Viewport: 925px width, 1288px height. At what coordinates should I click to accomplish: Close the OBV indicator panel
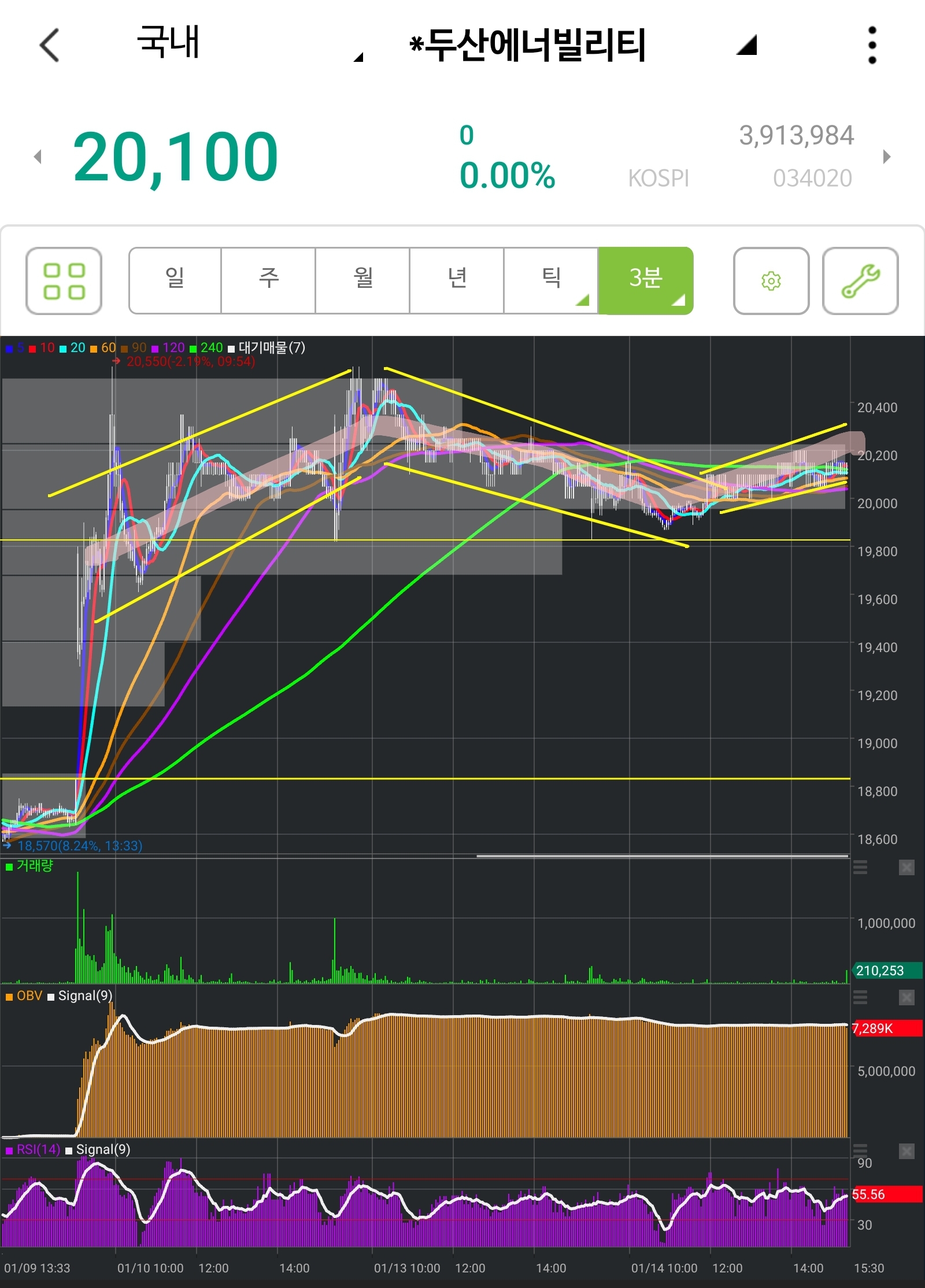tap(906, 997)
